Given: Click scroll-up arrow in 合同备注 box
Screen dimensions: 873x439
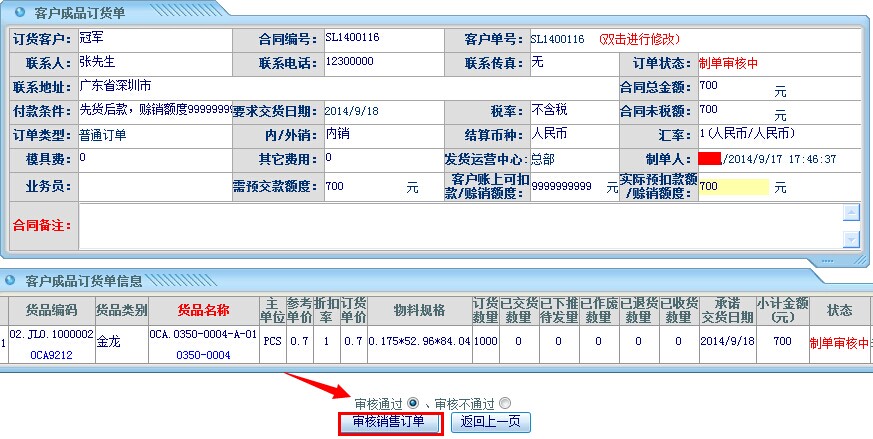Looking at the screenshot, I should click(x=851, y=212).
